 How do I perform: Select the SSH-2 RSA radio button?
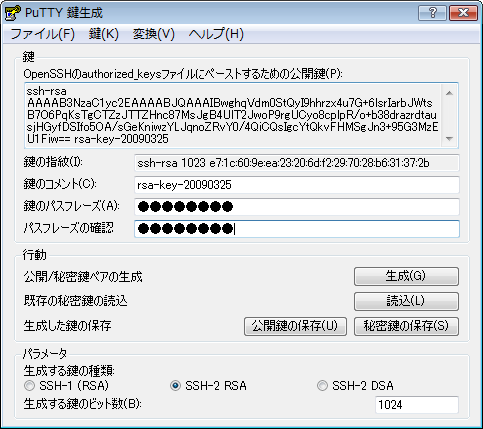[x=208, y=386]
